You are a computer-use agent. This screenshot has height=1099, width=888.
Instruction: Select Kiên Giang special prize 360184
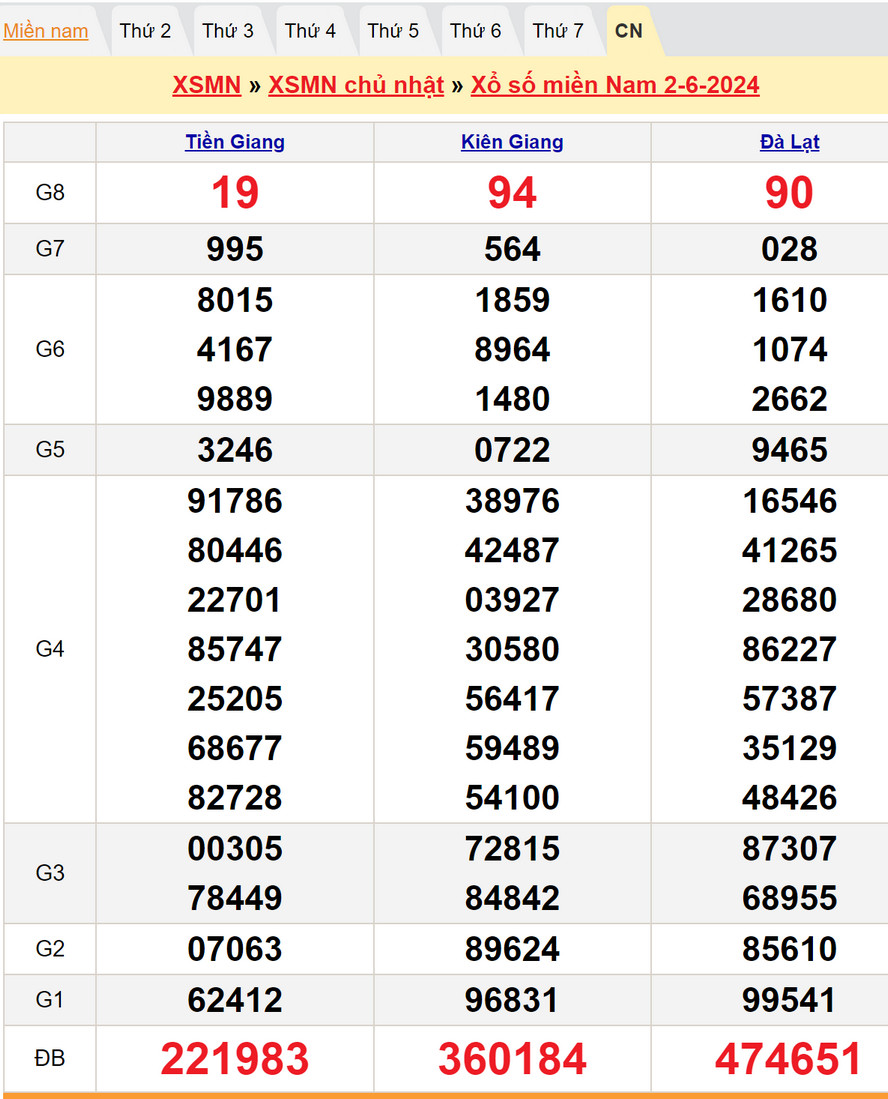pos(512,1059)
